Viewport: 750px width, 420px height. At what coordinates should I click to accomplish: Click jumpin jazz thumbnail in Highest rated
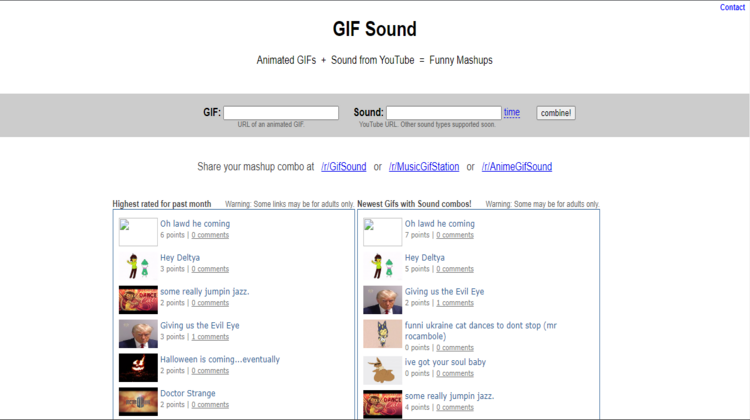tap(138, 300)
